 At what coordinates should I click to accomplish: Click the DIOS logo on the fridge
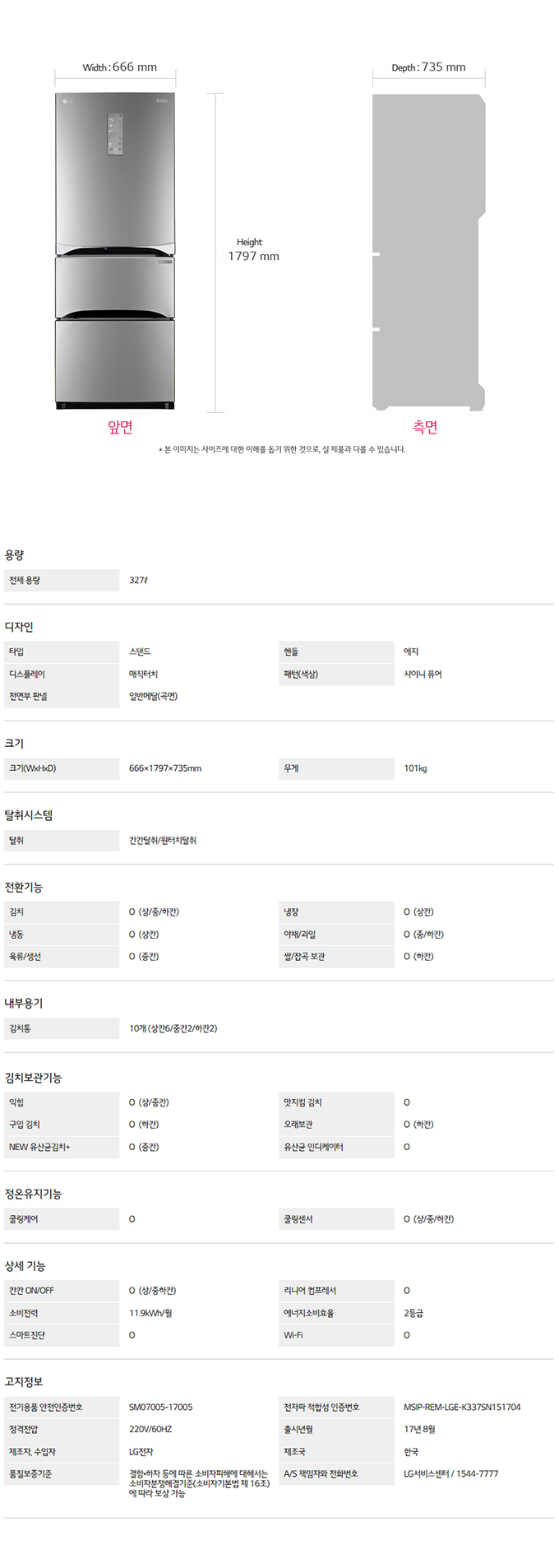point(161,101)
